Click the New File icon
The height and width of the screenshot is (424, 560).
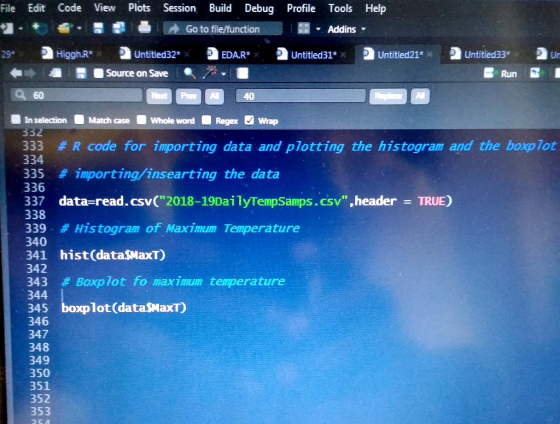coord(7,28)
